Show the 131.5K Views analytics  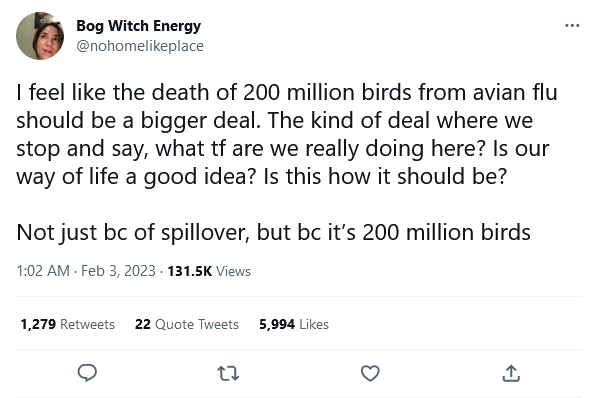point(209,271)
